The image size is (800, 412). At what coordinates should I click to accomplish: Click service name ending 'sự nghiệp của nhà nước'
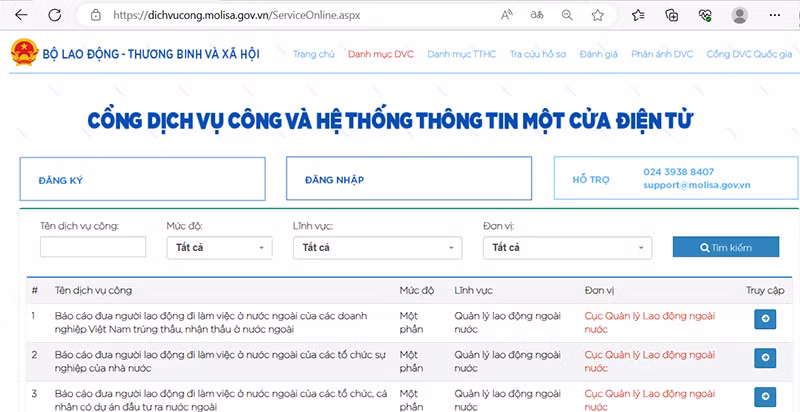tap(220, 361)
